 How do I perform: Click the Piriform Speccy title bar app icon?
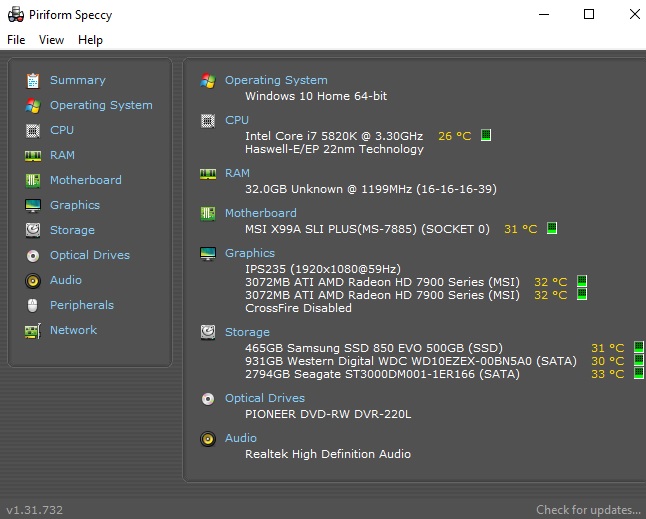[16, 14]
